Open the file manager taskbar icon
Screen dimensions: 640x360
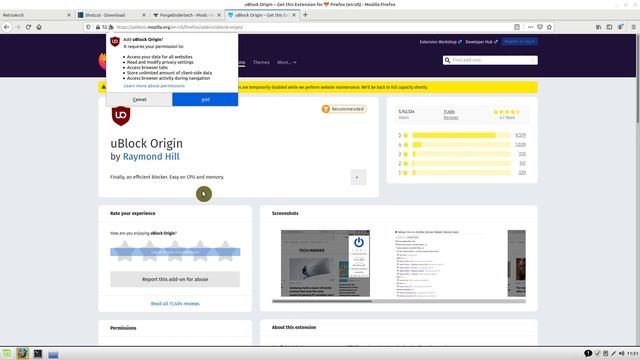pos(53,354)
